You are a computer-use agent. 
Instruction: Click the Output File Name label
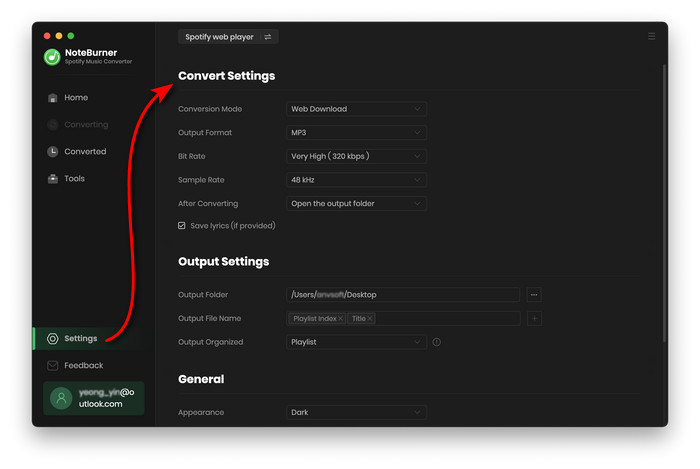209,318
